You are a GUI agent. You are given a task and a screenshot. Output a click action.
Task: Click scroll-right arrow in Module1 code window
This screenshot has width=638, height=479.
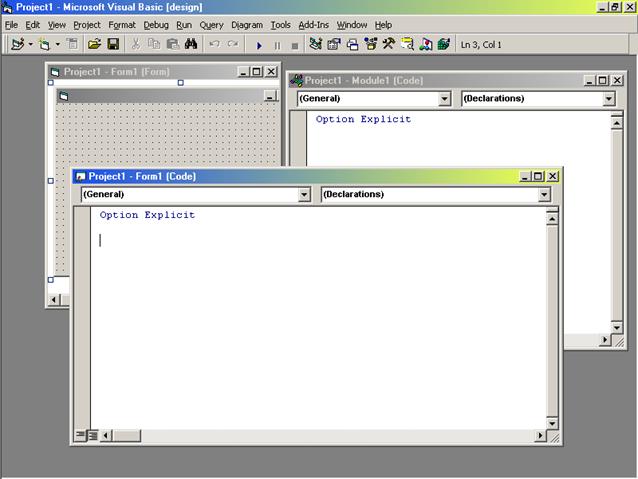pos(605,339)
